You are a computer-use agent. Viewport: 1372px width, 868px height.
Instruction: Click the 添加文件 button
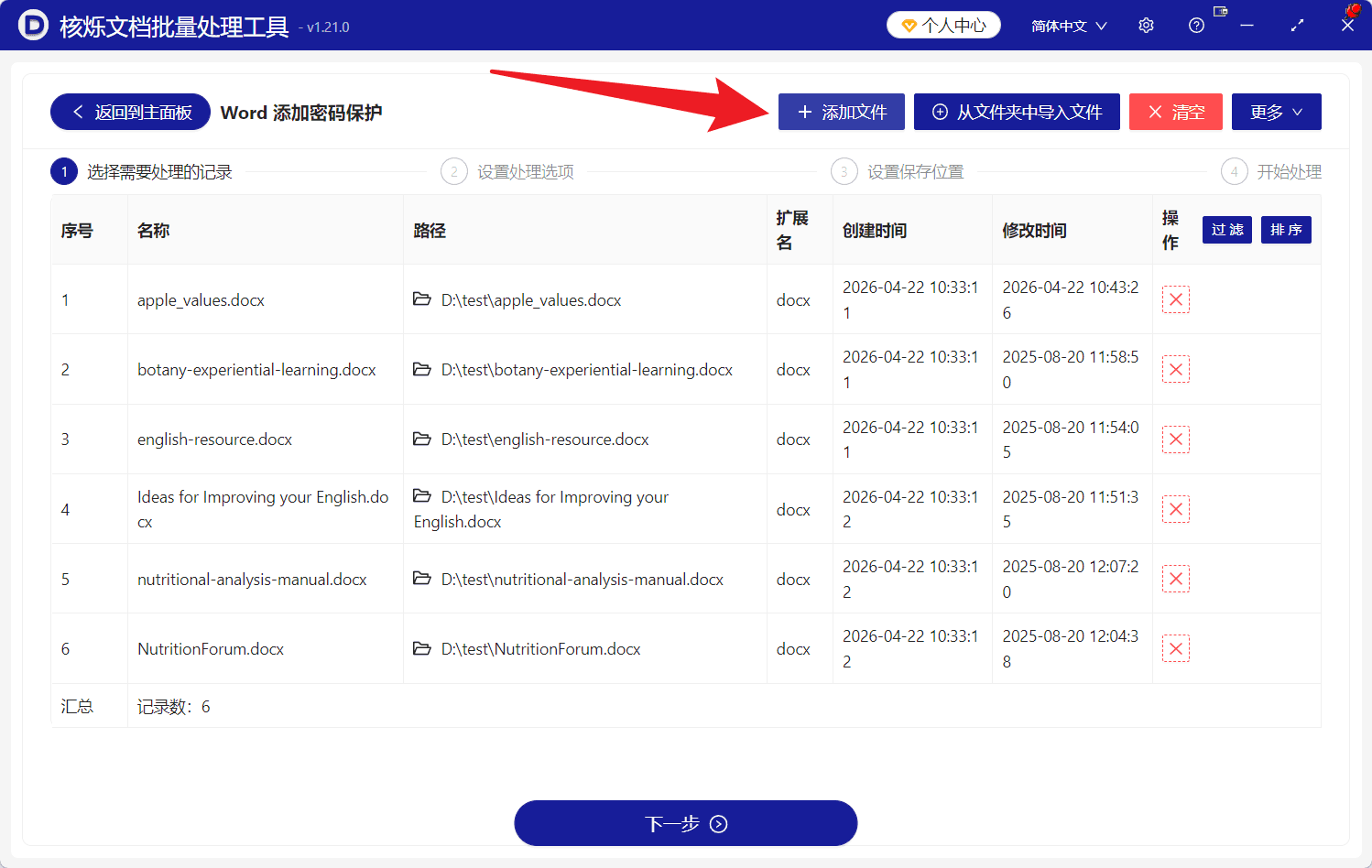(841, 111)
